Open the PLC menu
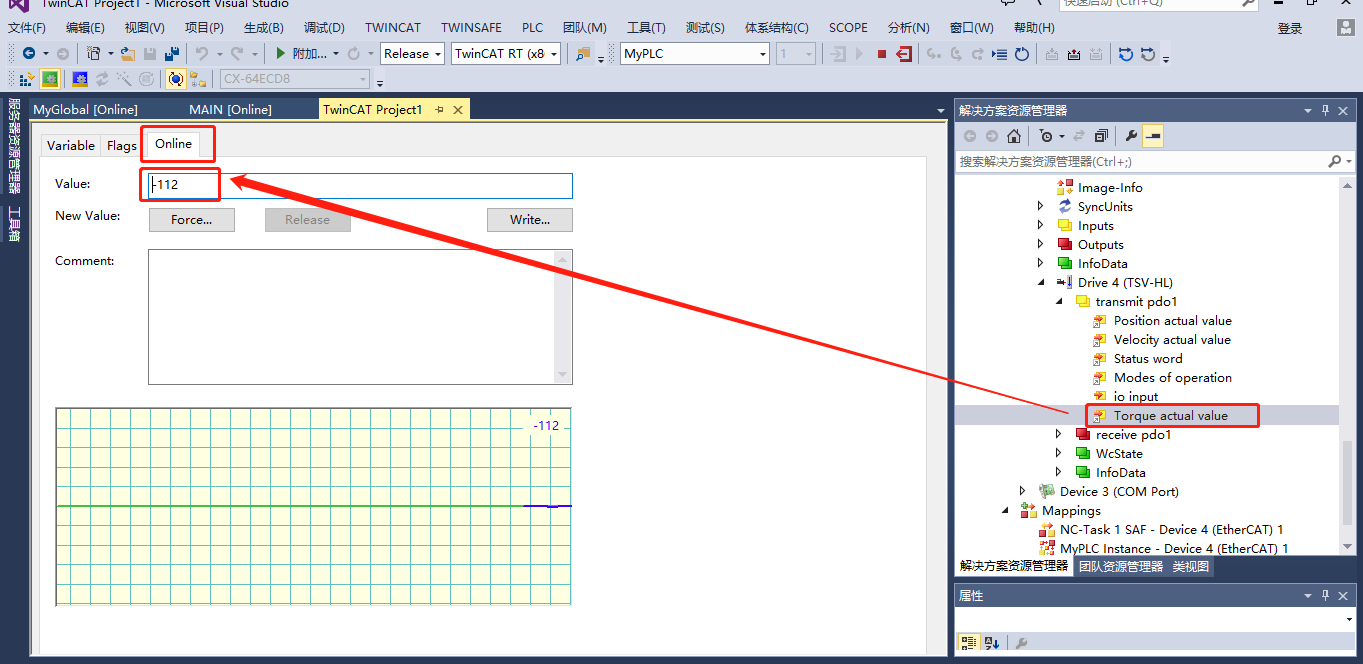Screen dimensions: 1363x664 point(533,28)
